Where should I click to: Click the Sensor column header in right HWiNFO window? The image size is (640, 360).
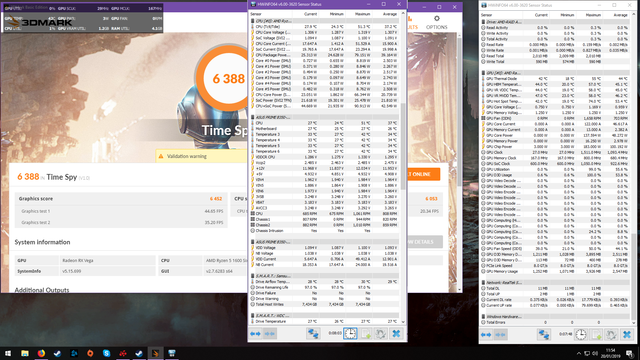[501, 15]
